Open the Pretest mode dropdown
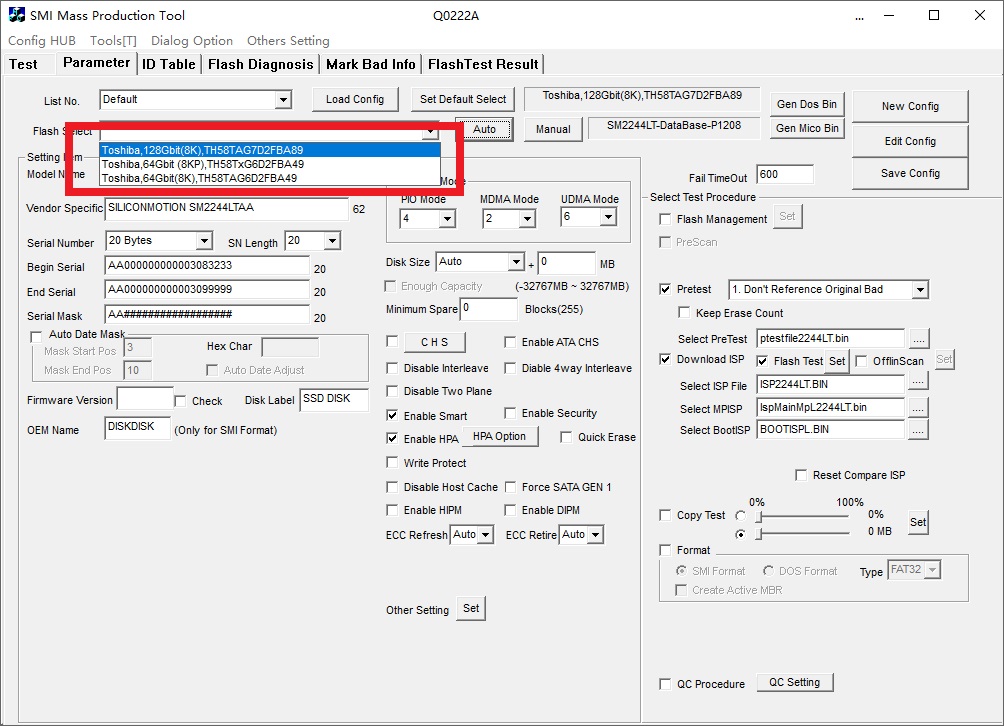The image size is (1004, 726). point(920,290)
